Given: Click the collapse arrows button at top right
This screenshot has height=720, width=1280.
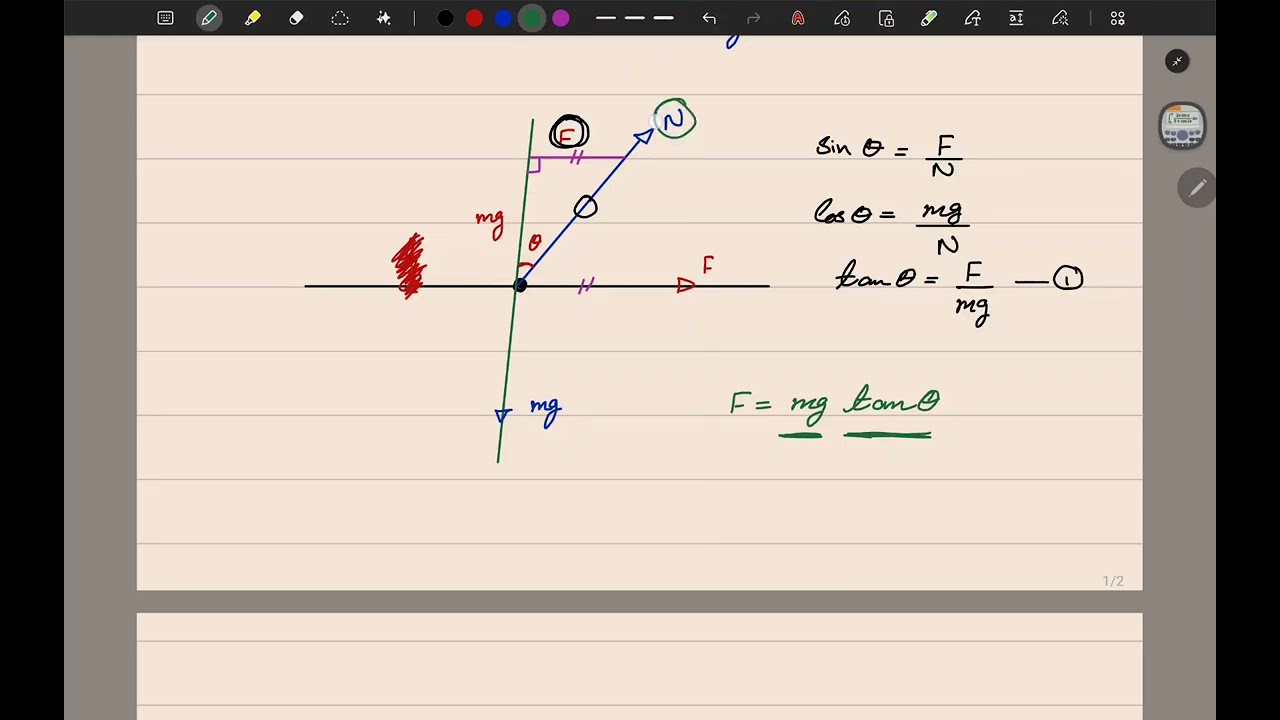Looking at the screenshot, I should pyautogui.click(x=1177, y=62).
